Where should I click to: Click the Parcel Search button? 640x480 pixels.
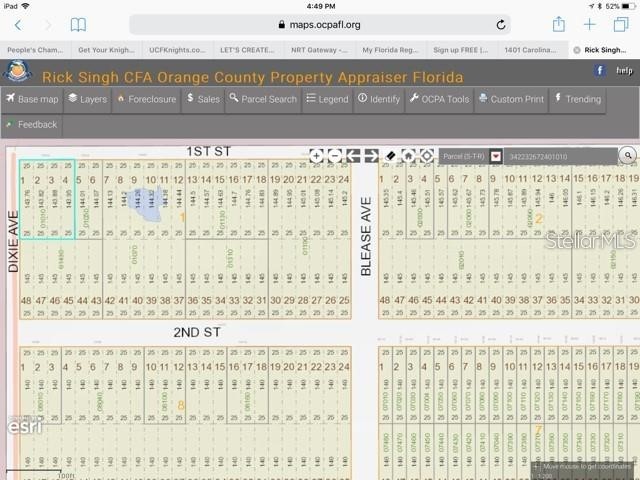click(x=263, y=99)
